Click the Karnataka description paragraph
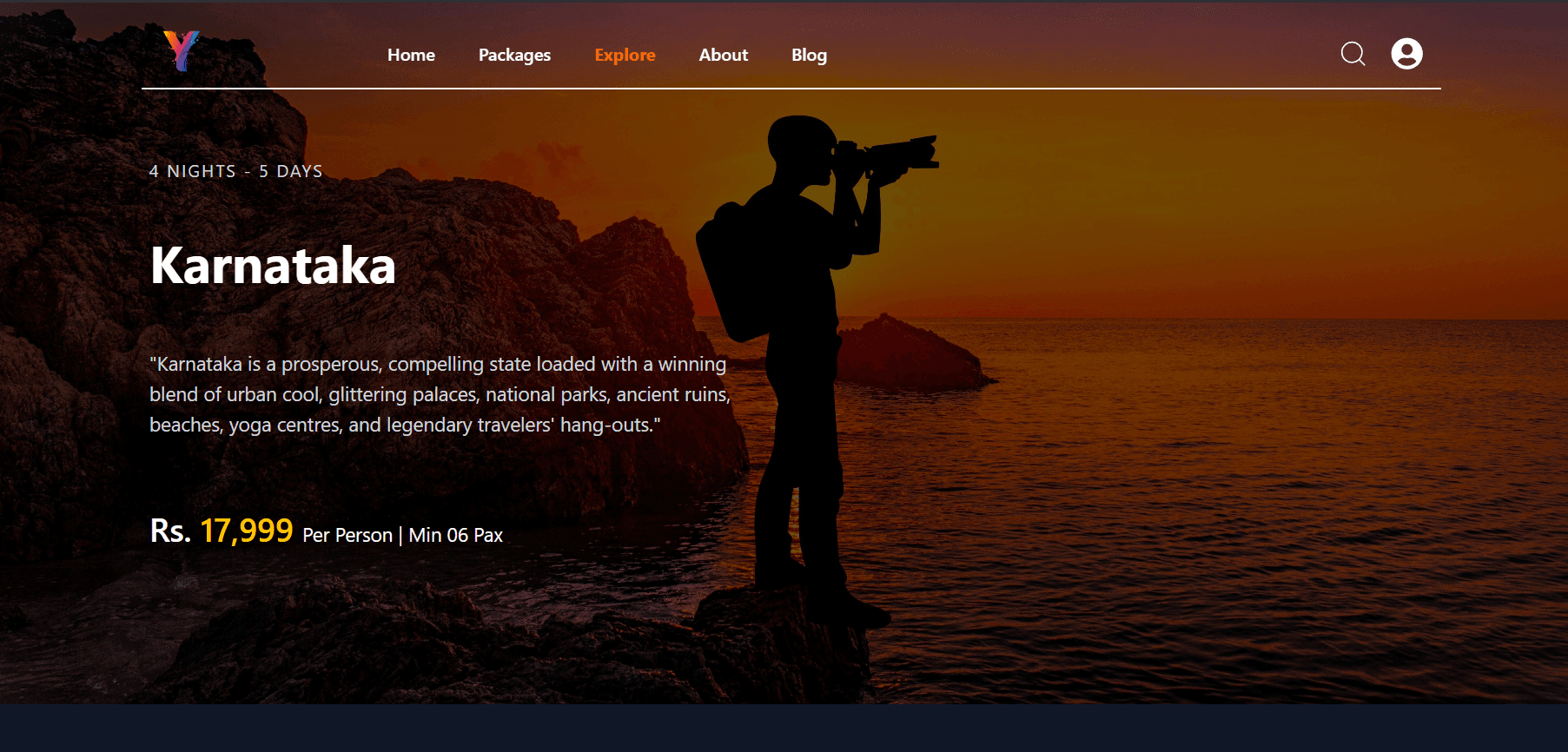Screen dimensions: 1568x752 (440, 394)
